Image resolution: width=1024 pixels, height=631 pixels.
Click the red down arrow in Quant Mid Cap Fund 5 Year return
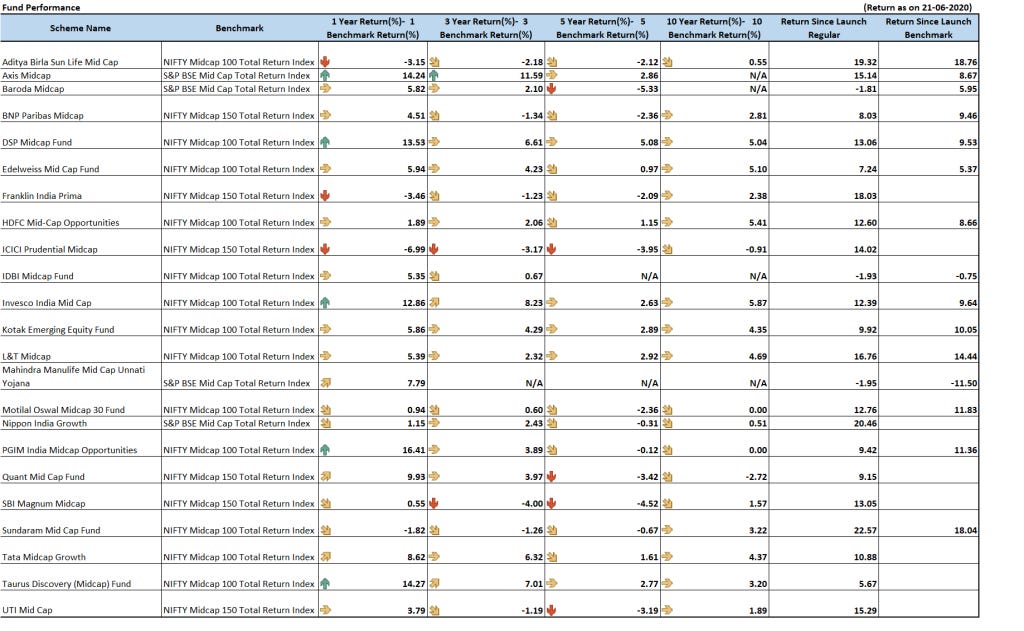tap(552, 476)
